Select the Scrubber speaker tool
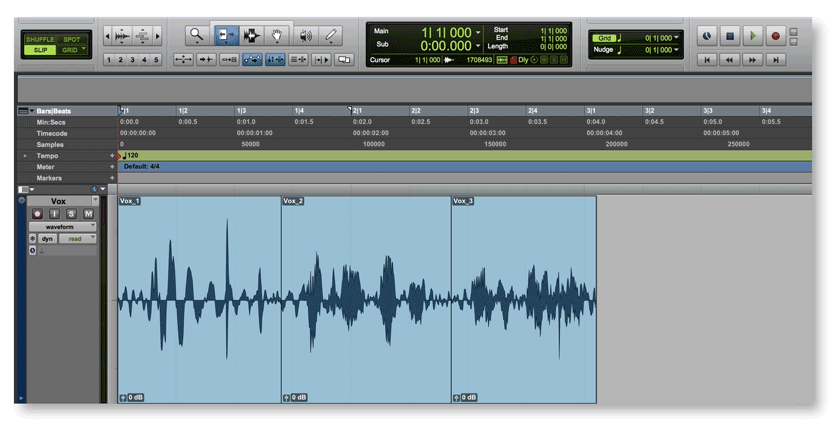The image size is (840, 434). tap(305, 35)
